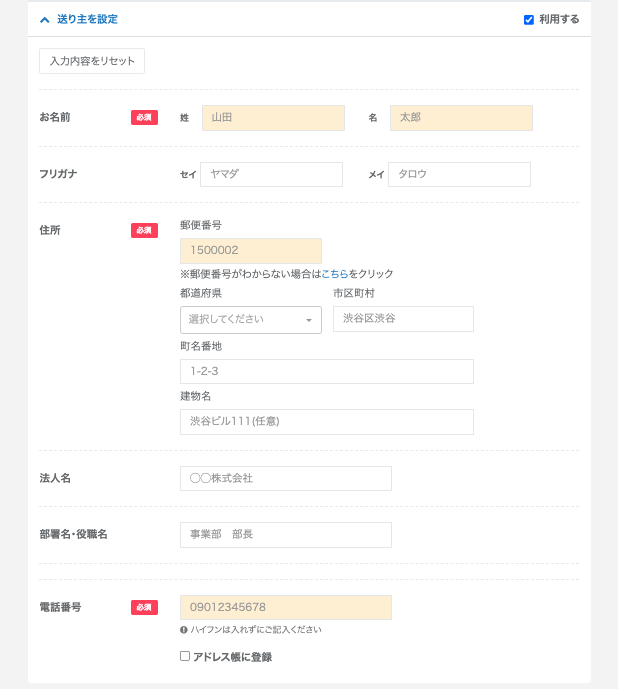Enable the アドレス帳に登録 checkbox

click(185, 656)
